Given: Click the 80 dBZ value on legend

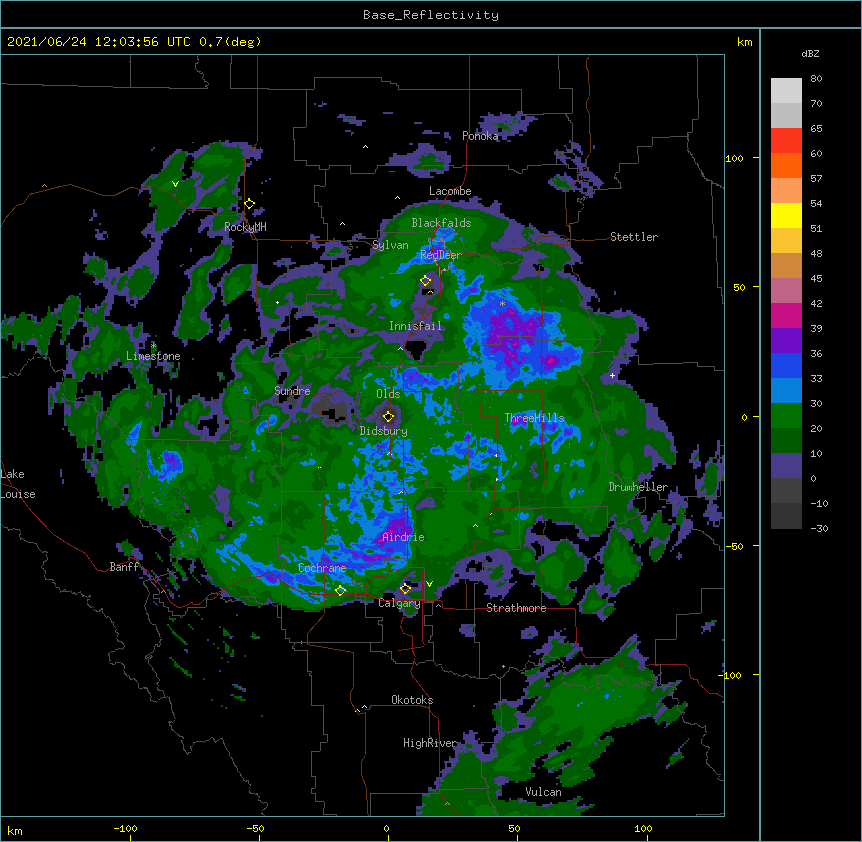Looking at the screenshot, I should point(816,79).
